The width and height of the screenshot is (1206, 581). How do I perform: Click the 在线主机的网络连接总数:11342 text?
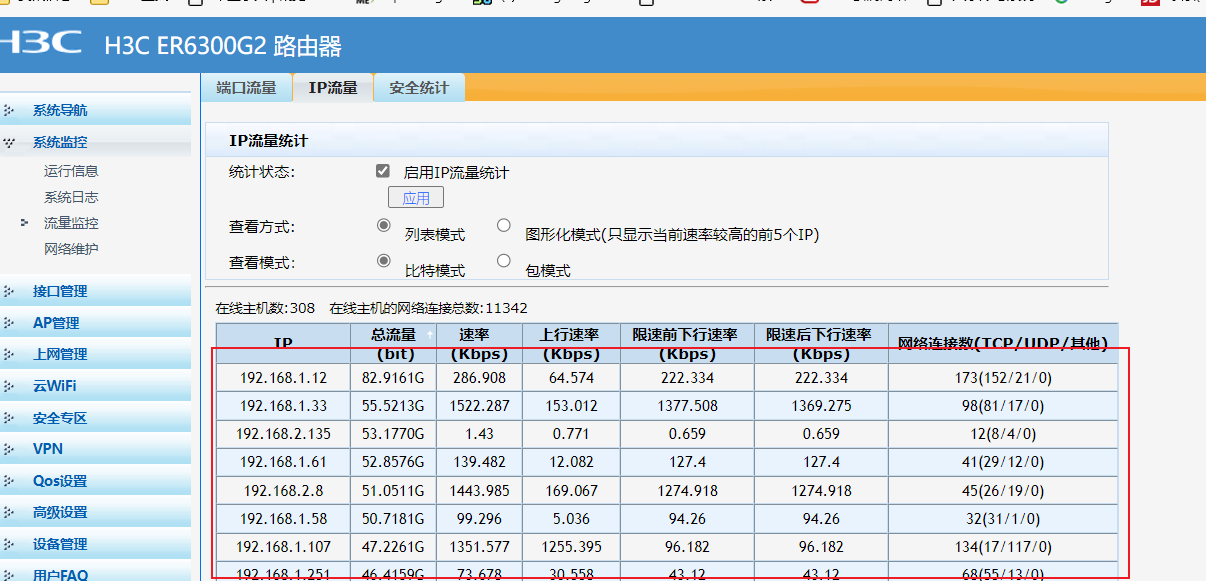pyautogui.click(x=428, y=308)
